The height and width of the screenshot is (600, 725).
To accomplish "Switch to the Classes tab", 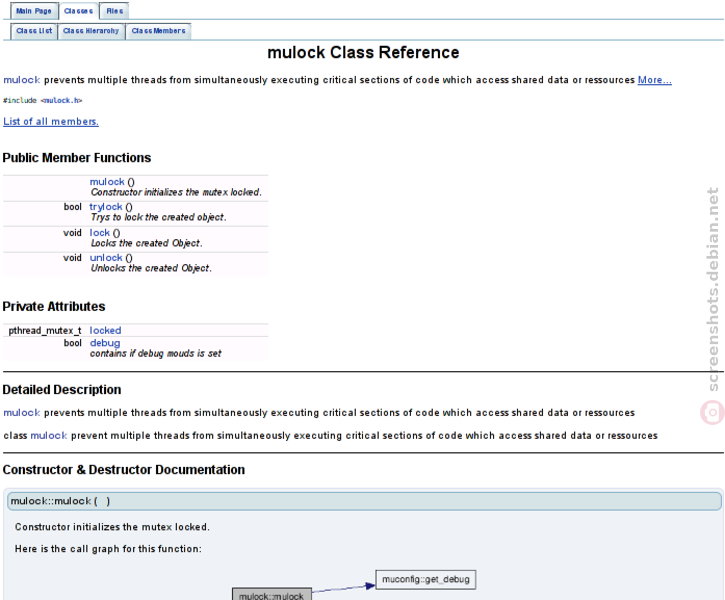I will 79,11.
